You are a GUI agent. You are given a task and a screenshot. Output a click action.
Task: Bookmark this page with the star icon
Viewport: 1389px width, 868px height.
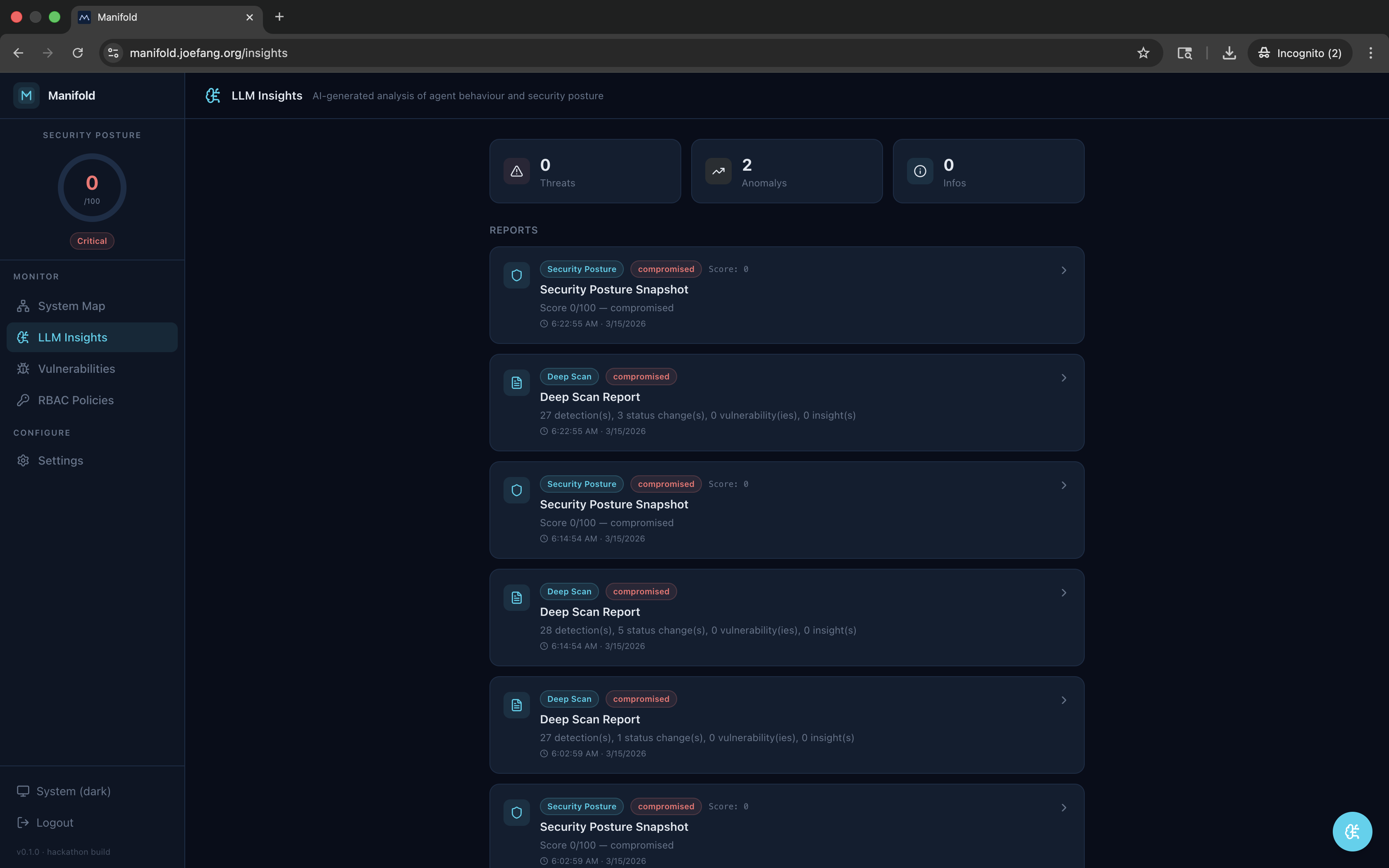click(x=1143, y=53)
